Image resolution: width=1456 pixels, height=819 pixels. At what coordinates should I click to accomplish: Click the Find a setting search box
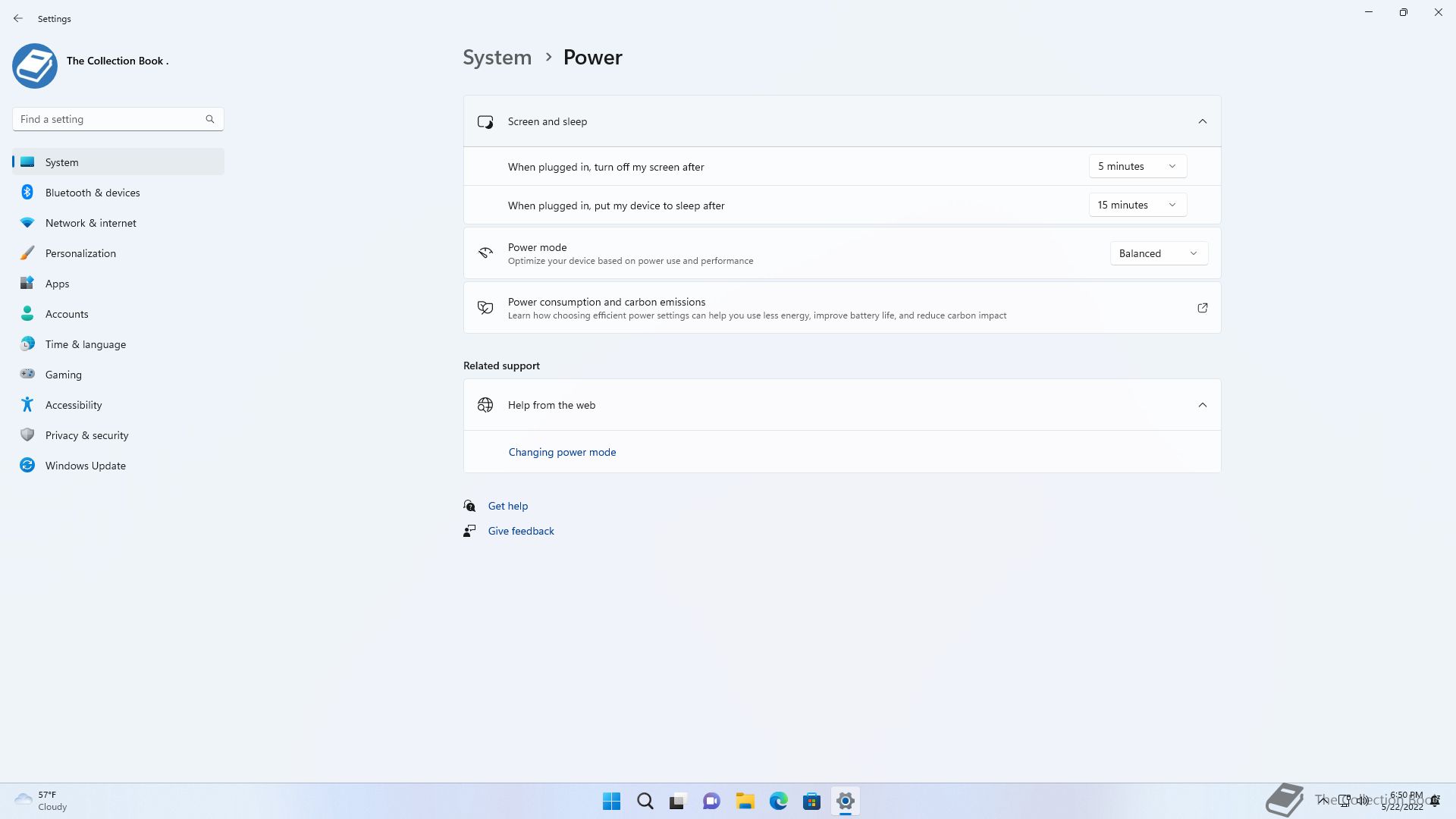point(110,119)
